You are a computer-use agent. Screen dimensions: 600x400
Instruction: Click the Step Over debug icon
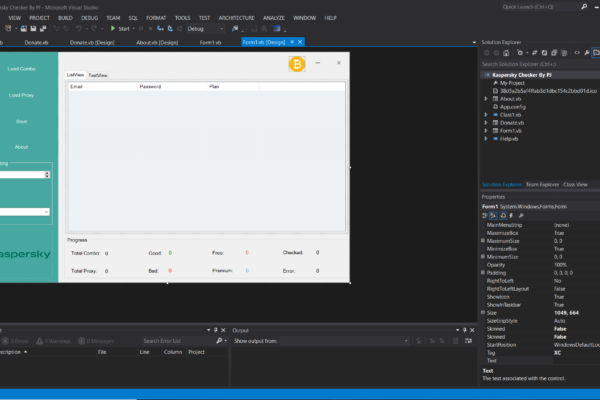pyautogui.click(x=170, y=28)
